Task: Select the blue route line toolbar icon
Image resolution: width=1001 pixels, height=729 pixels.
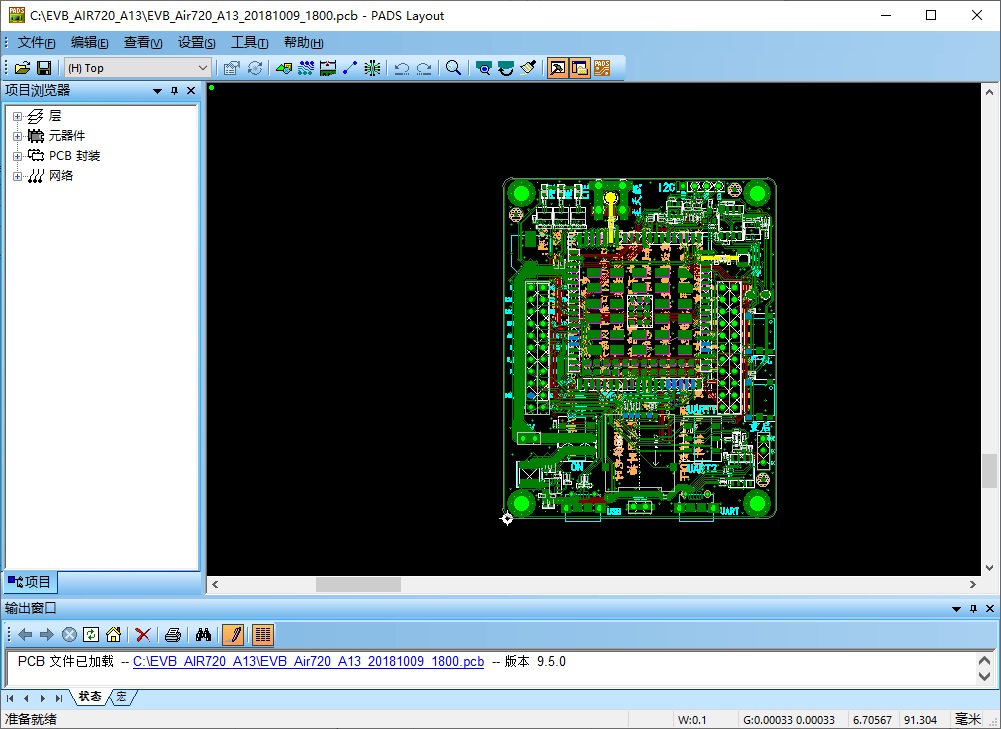Action: coord(350,68)
